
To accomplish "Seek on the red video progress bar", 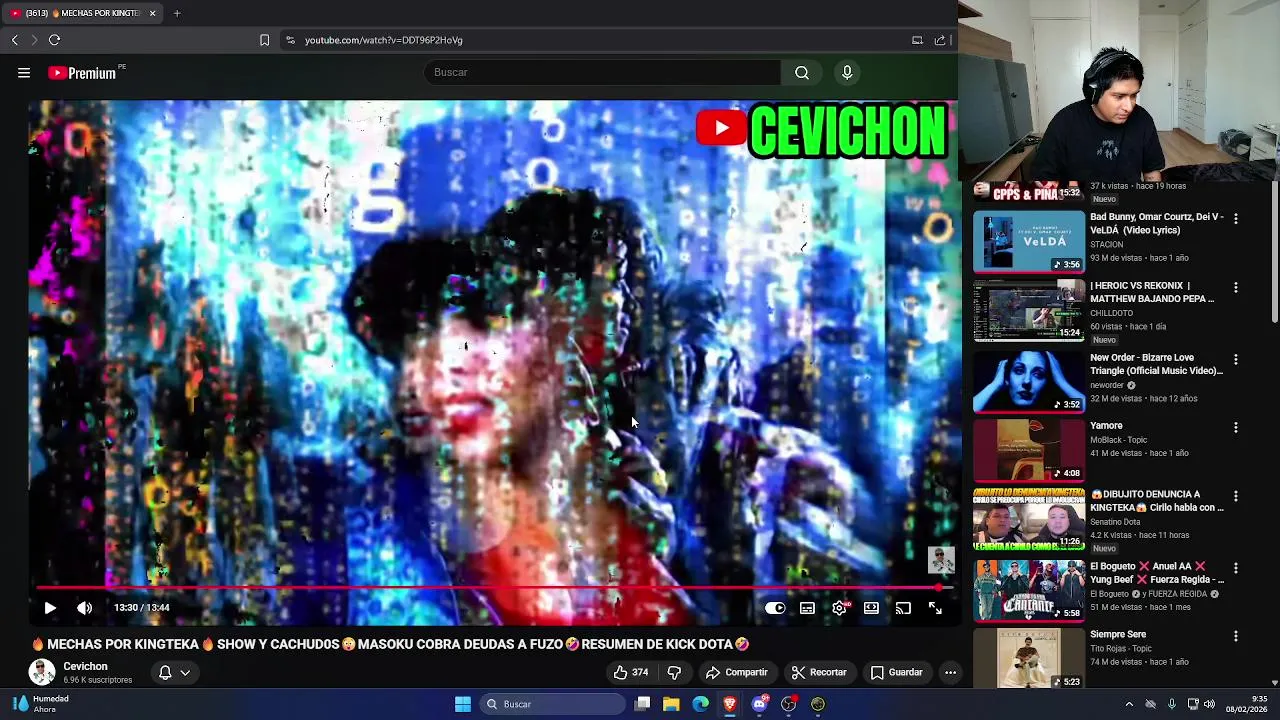I will (x=493, y=588).
